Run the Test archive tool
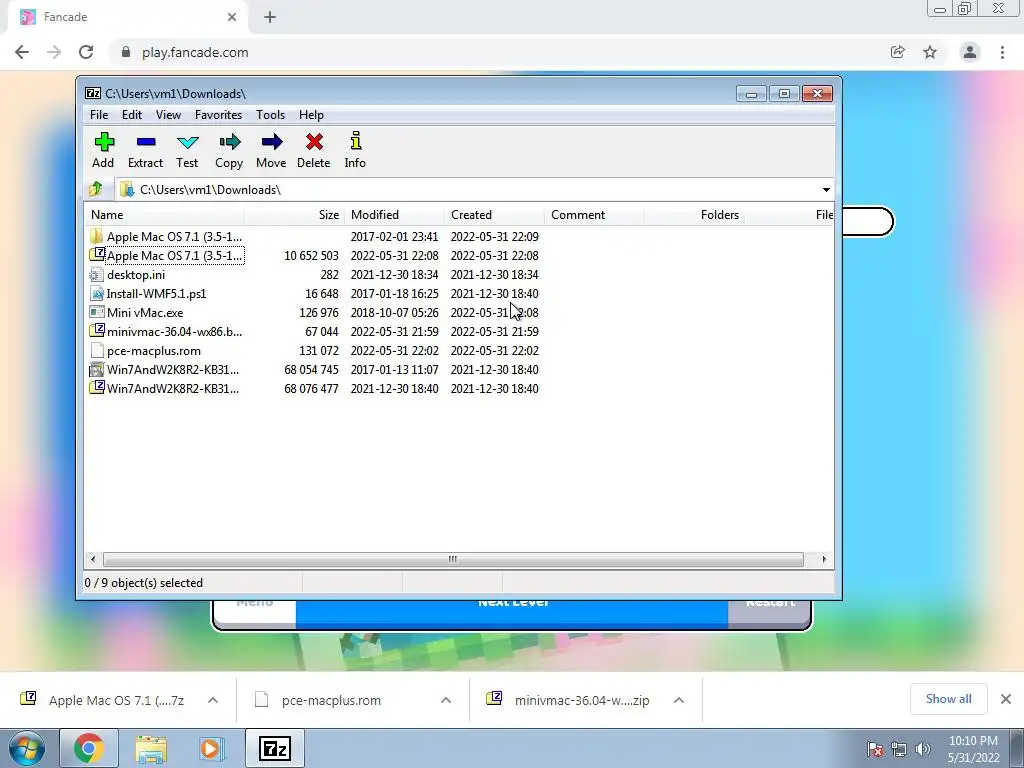1024x768 pixels. (187, 150)
